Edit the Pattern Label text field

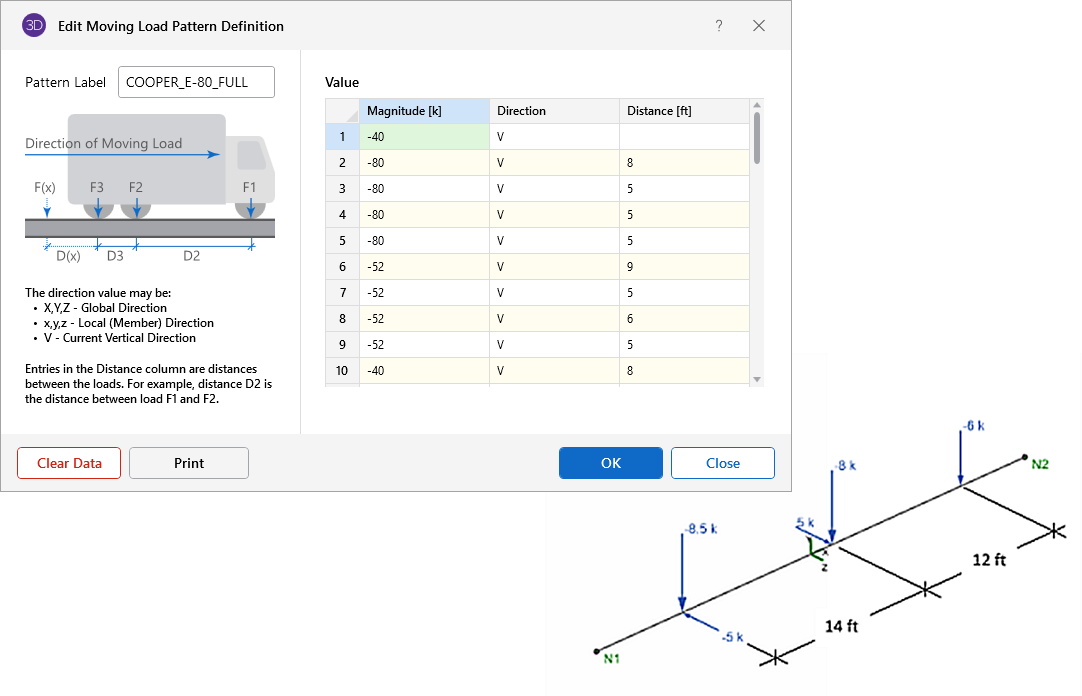point(196,82)
